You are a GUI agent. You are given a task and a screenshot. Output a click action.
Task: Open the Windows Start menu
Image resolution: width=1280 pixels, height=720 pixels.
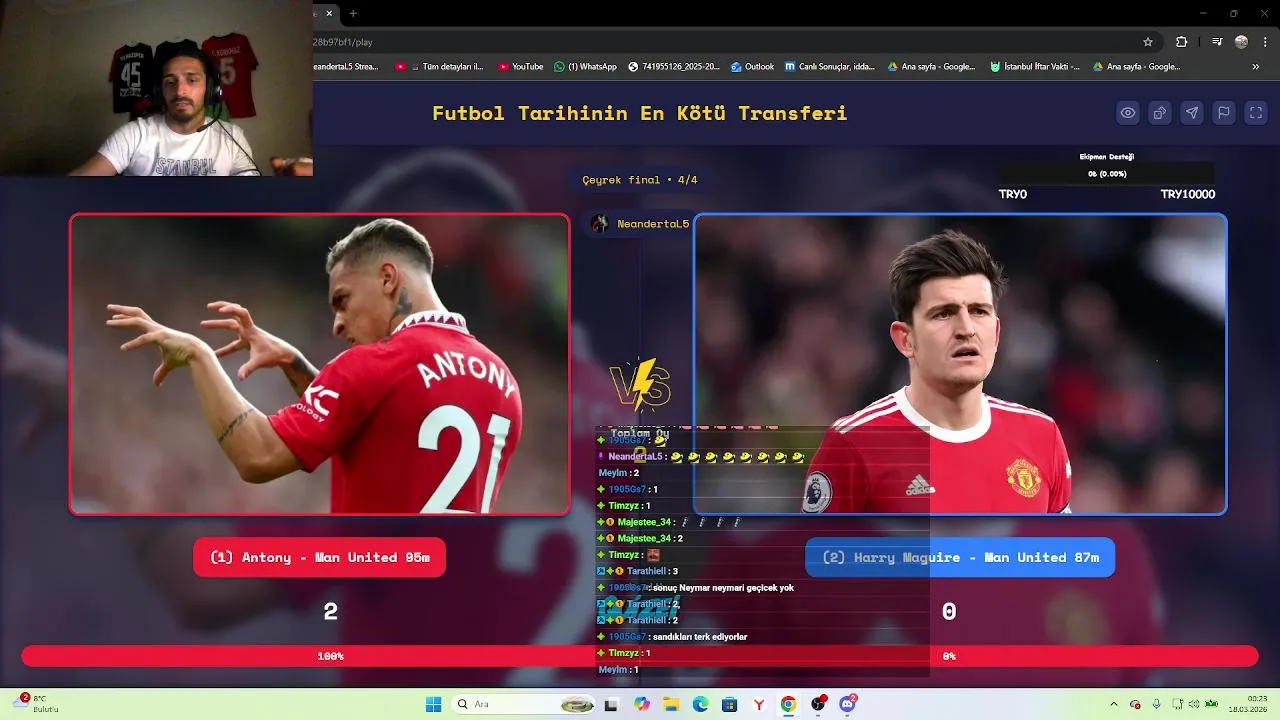[x=433, y=704]
